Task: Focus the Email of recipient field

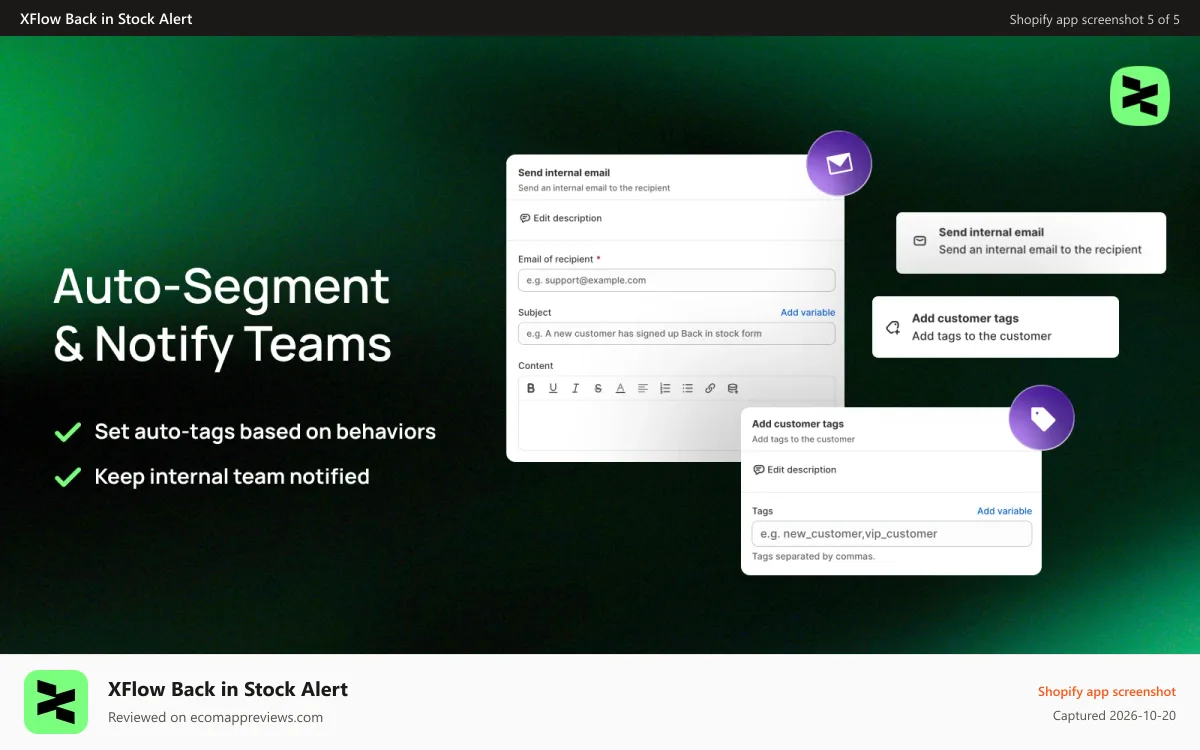Action: coord(676,280)
